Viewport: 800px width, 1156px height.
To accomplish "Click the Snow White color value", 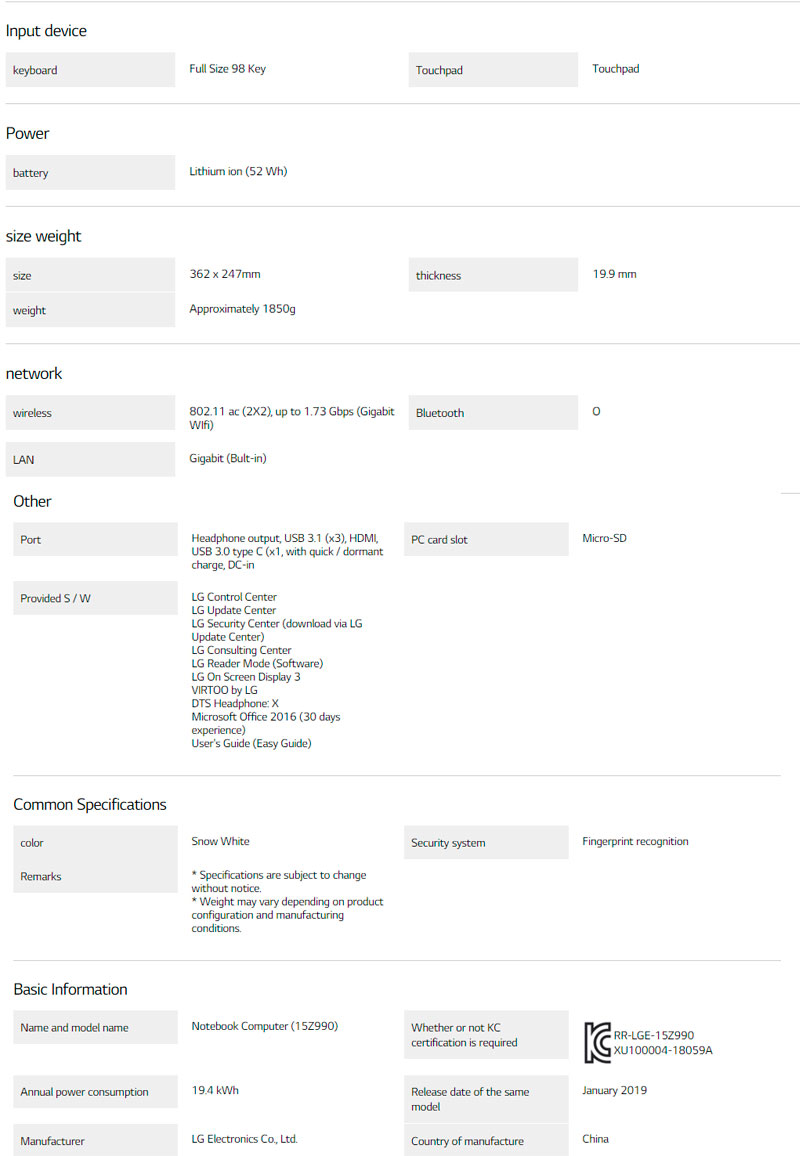I will tap(220, 841).
